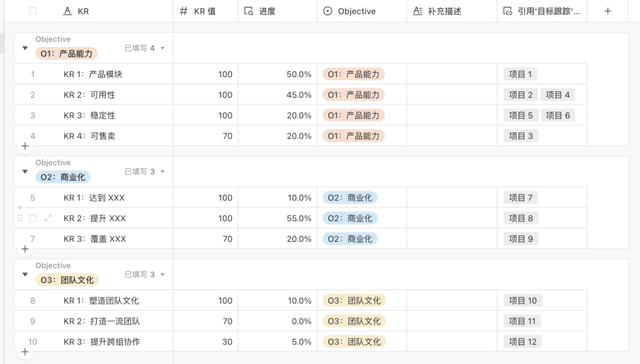Click the 0.0% progress value
This screenshot has width=640, height=364.
click(301, 321)
